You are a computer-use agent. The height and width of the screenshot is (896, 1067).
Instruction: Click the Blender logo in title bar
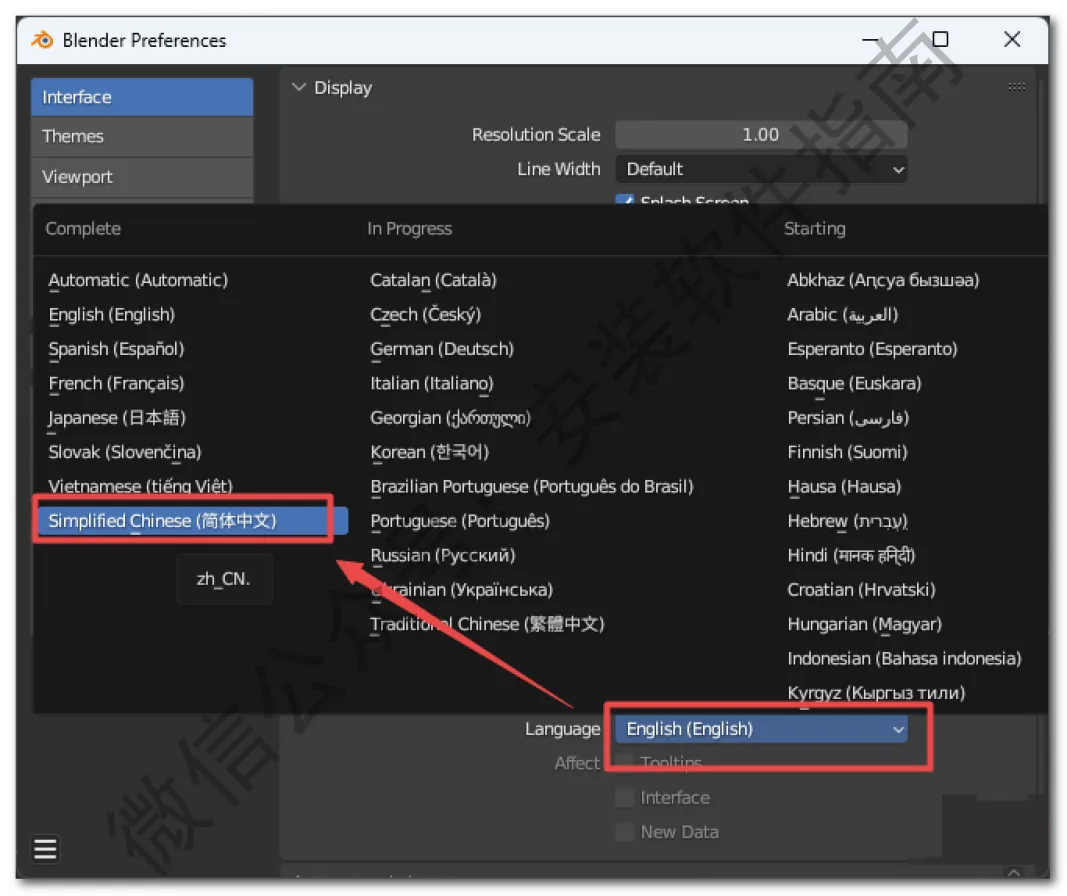click(x=42, y=40)
